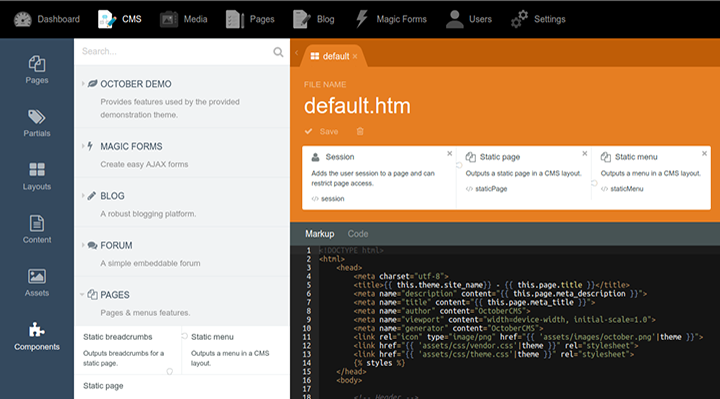Close the default tab
This screenshot has width=720, height=399.
[x=355, y=56]
